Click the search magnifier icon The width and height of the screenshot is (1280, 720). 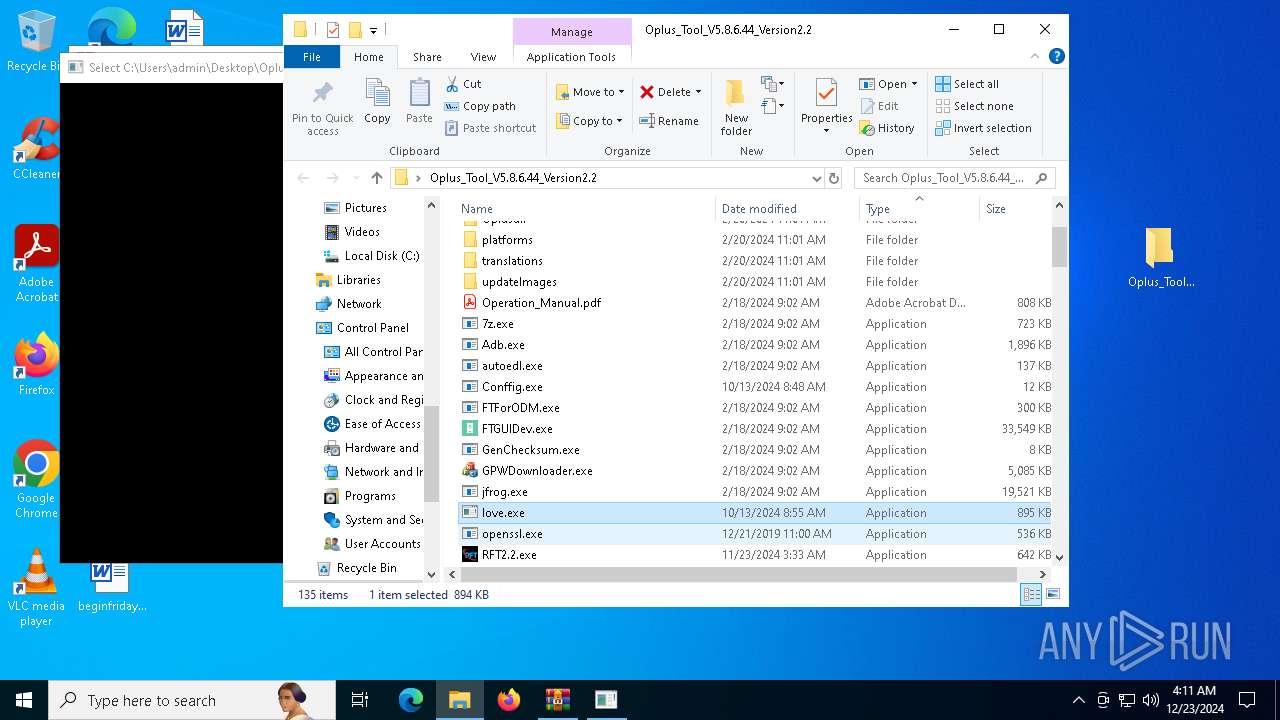point(1041,178)
